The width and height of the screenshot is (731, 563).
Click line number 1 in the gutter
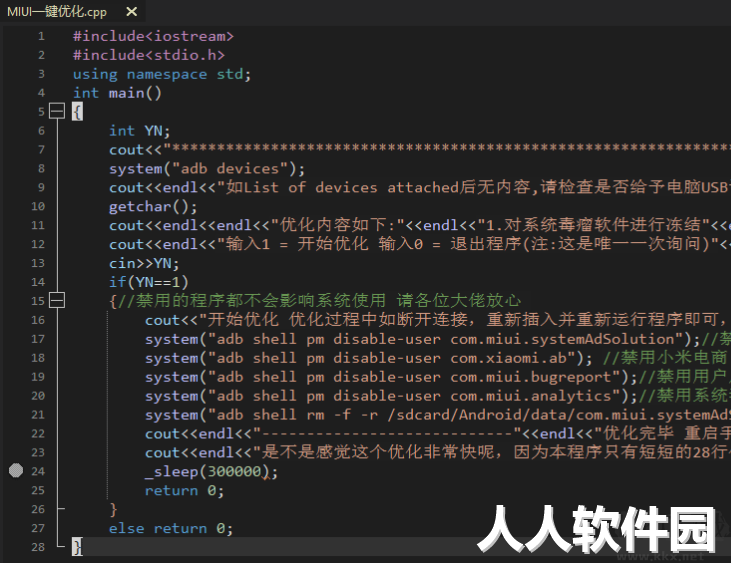41,36
